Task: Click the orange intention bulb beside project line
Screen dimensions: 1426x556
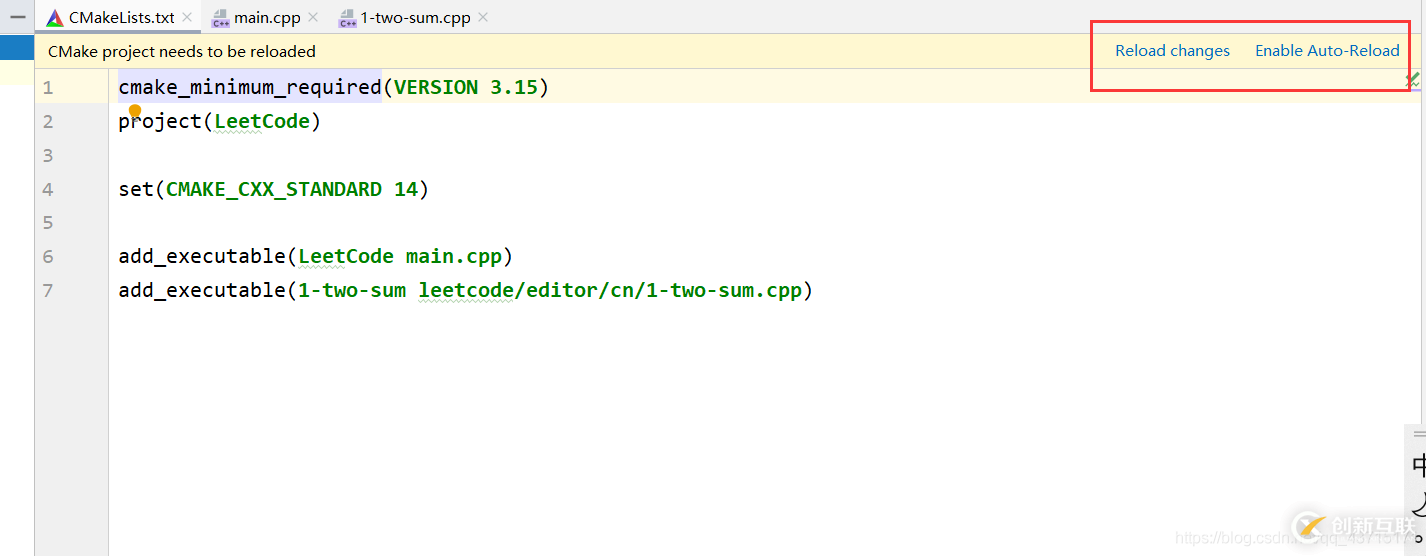Action: click(135, 110)
